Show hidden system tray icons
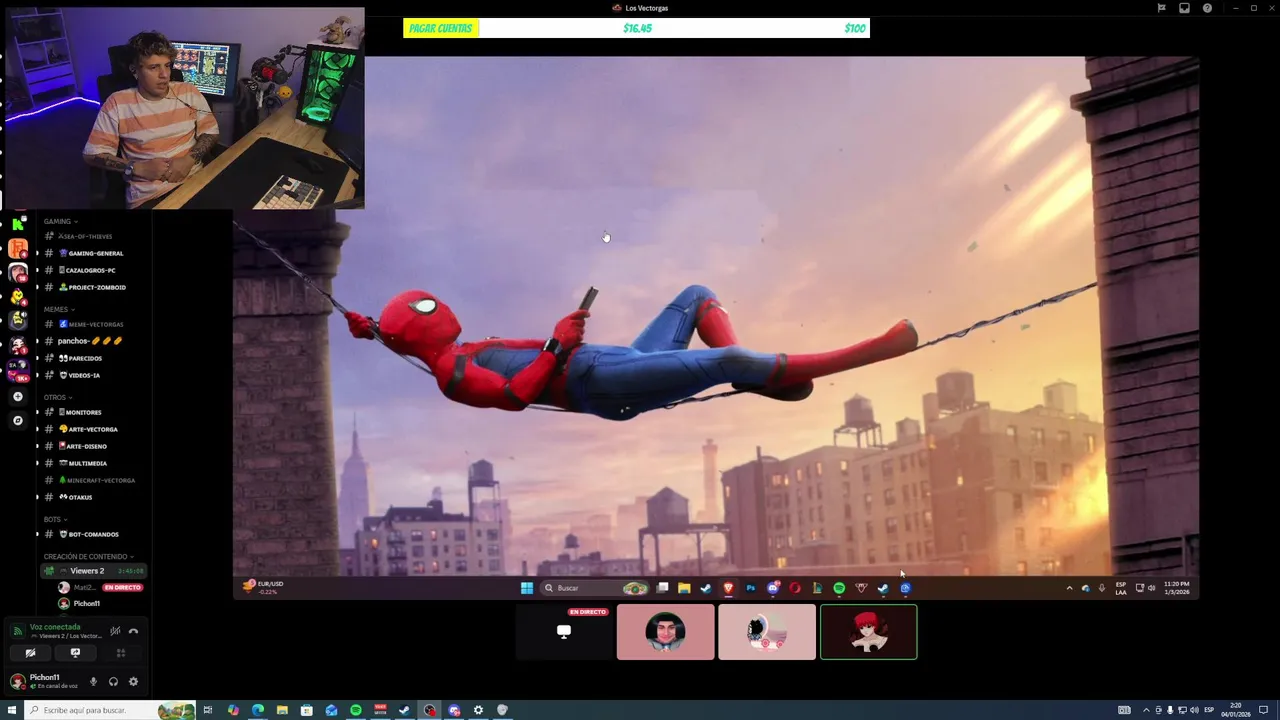Viewport: 1280px width, 720px height. pyautogui.click(x=1146, y=710)
